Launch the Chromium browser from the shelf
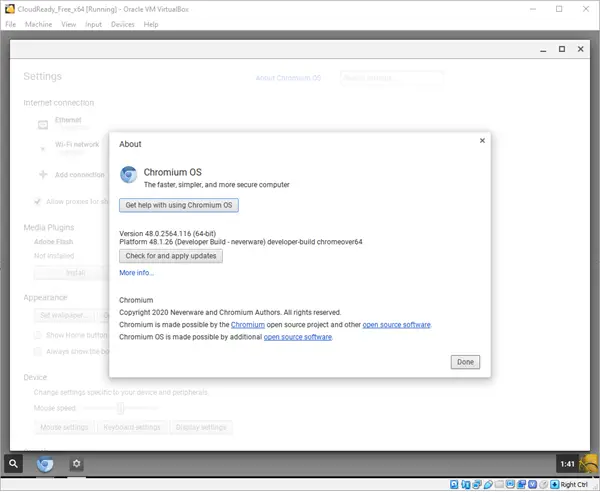 click(x=45, y=464)
